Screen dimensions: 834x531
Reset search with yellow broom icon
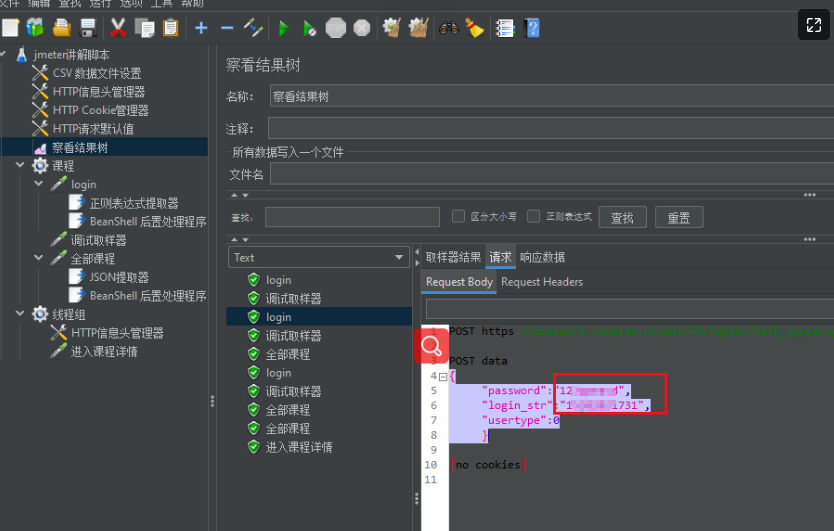click(x=474, y=28)
